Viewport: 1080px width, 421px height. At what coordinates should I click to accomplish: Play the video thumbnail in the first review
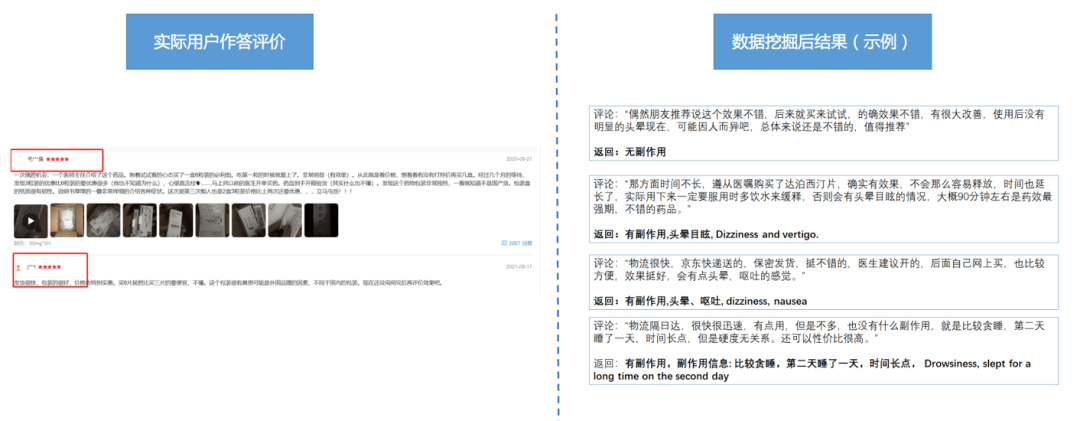pos(31,220)
